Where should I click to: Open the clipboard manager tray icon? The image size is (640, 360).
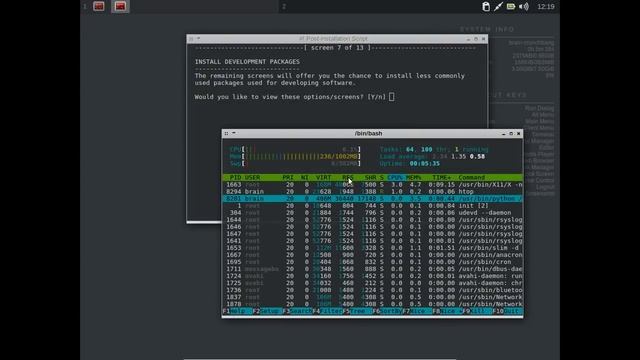pyautogui.click(x=486, y=7)
